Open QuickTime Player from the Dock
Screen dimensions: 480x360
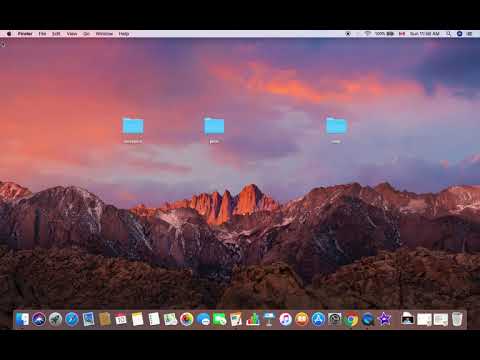click(x=368, y=319)
